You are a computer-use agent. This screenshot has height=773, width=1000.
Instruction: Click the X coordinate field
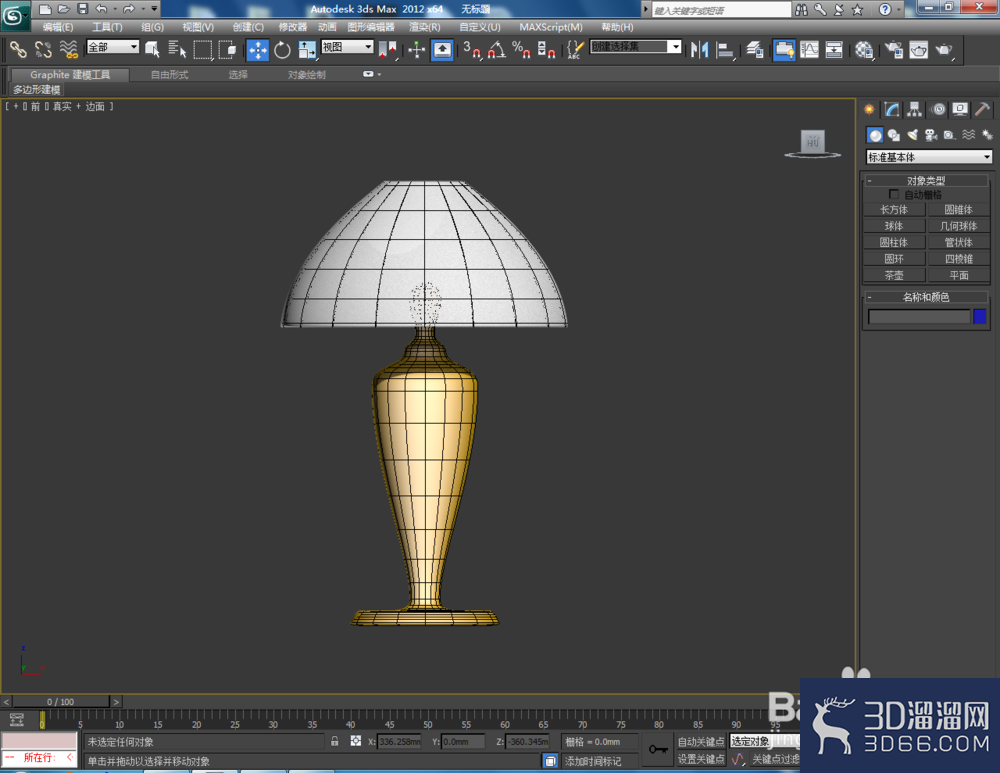tap(399, 742)
